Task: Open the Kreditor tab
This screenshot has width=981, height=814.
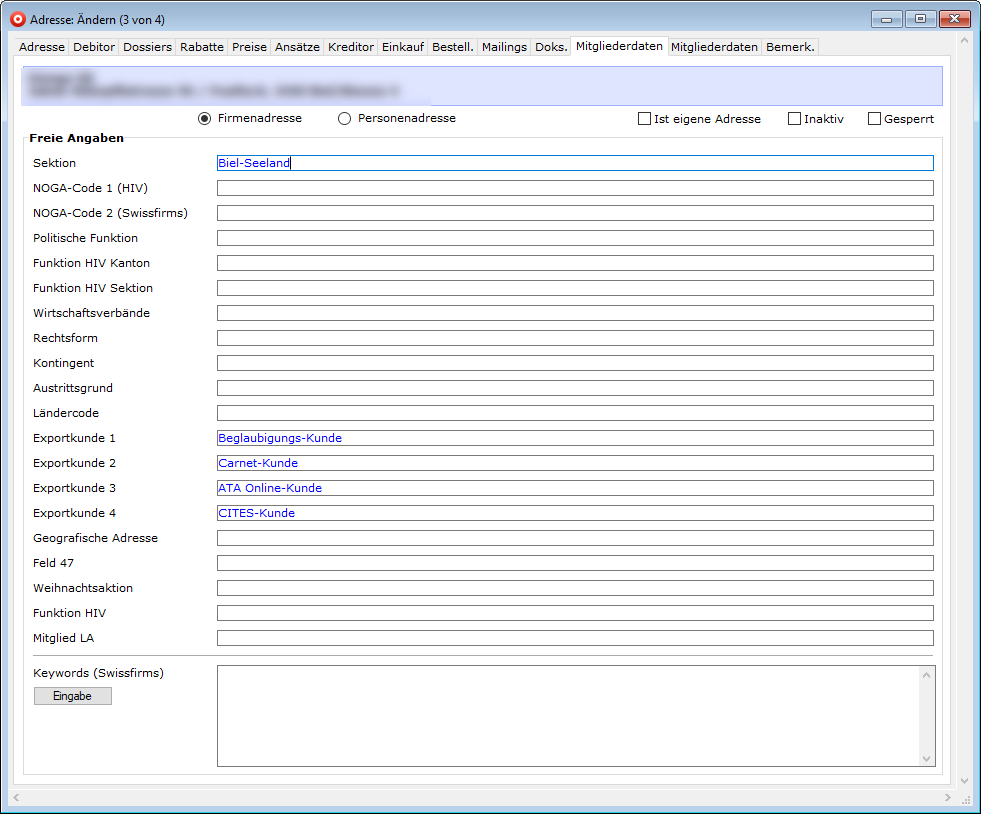Action: [x=350, y=47]
